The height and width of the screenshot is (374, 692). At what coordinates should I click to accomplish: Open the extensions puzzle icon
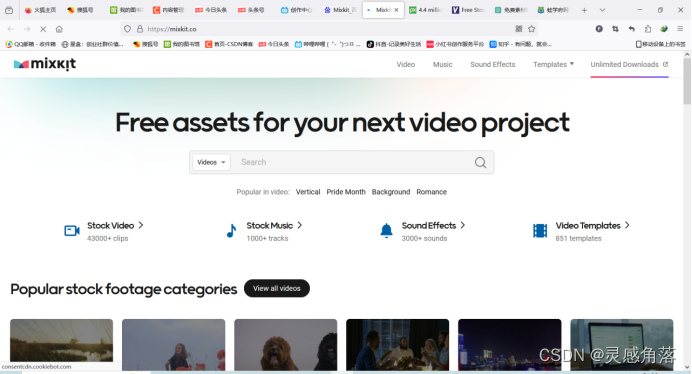[x=648, y=29]
